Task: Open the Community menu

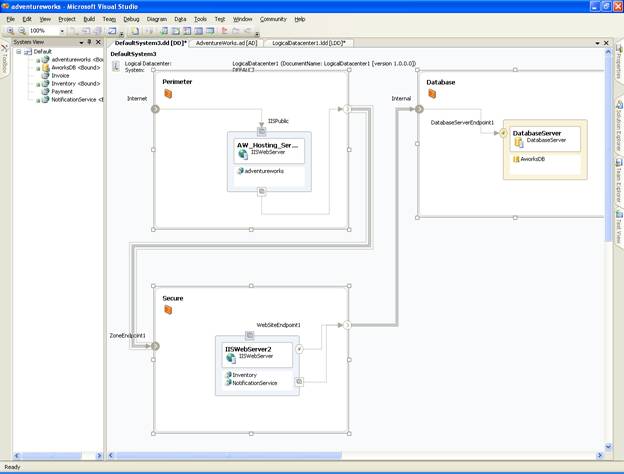Action: tap(273, 19)
